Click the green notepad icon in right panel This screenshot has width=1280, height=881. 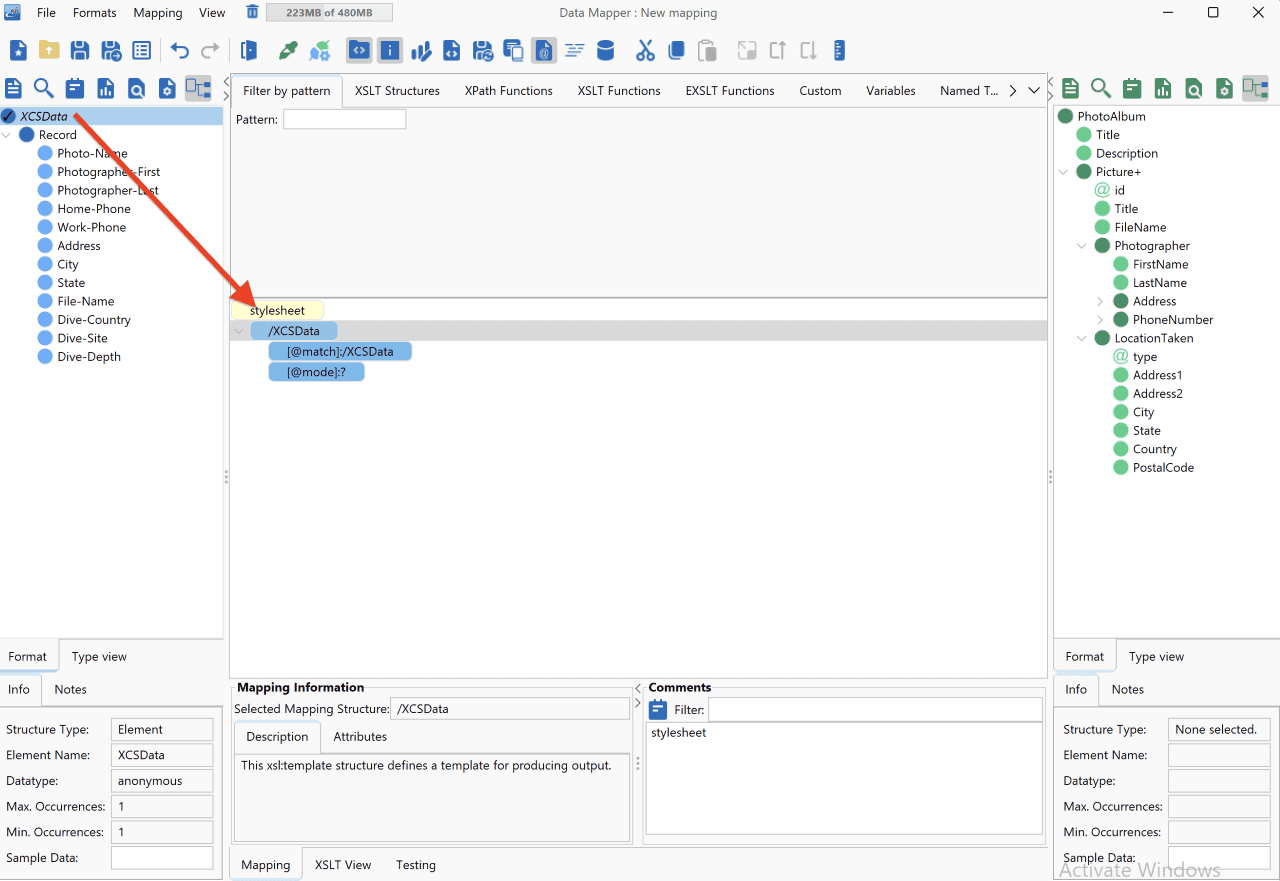[x=1132, y=88]
